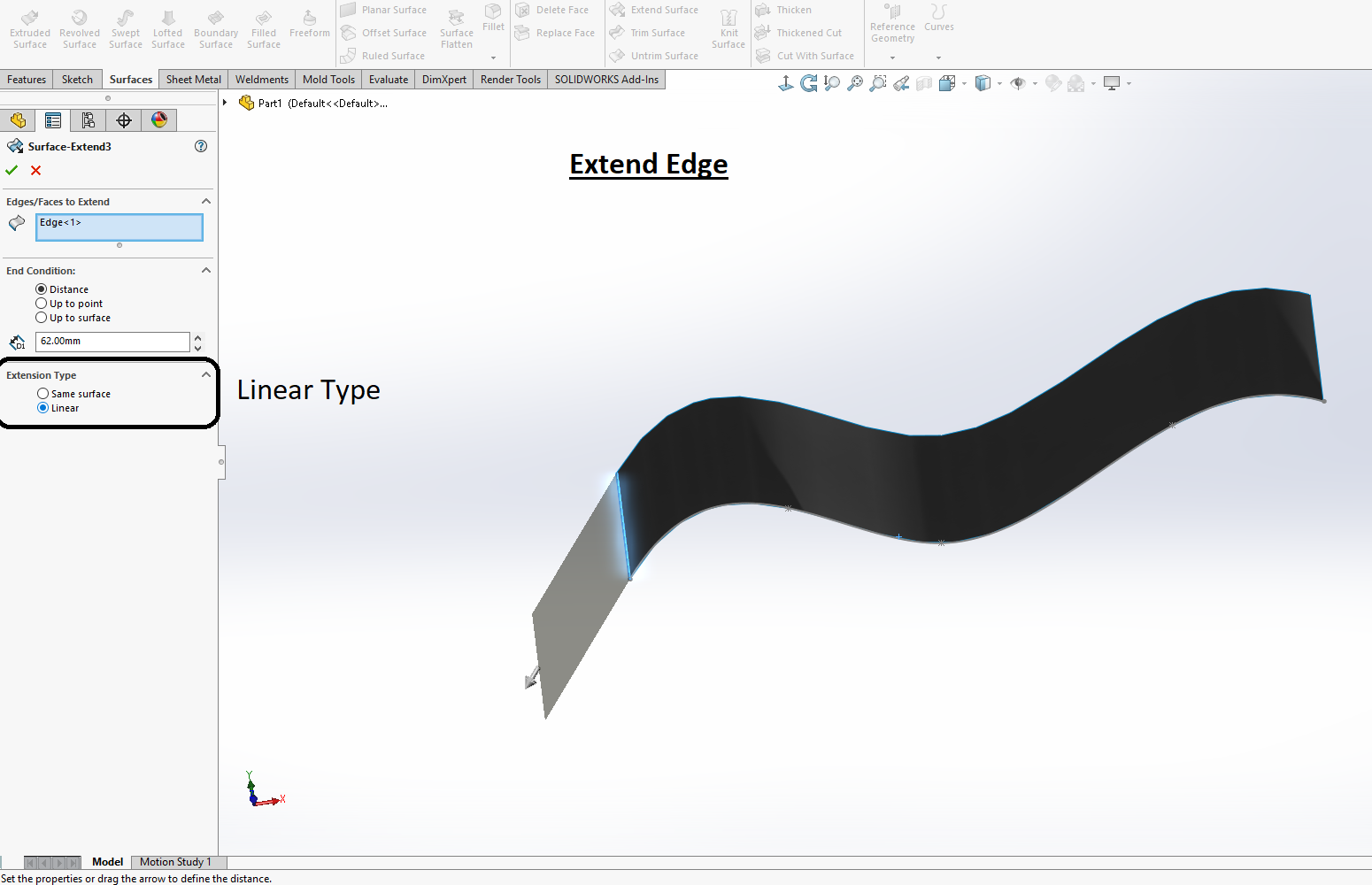Image resolution: width=1372 pixels, height=885 pixels.
Task: Cancel the extend operation with red X
Action: coord(35,170)
